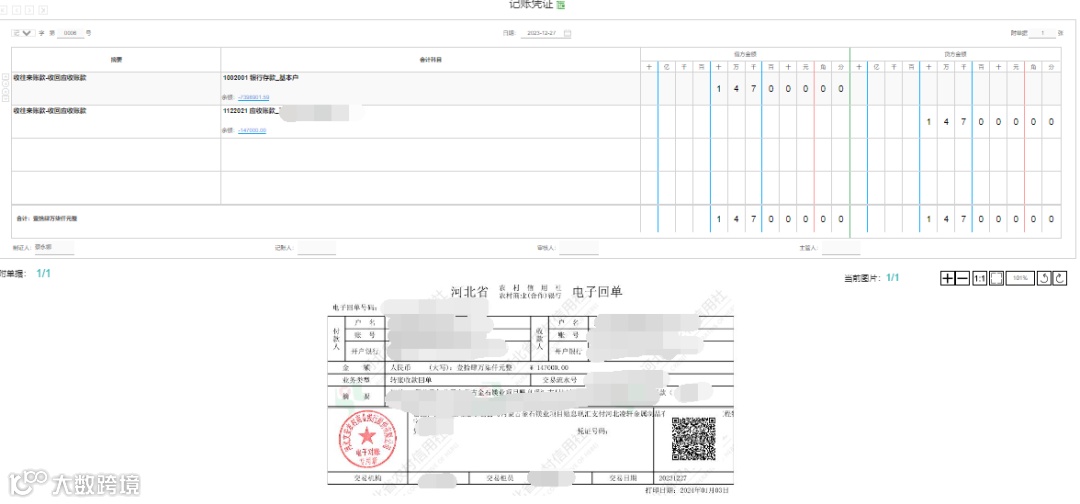Click the 贷方金额 header

(x=955, y=53)
